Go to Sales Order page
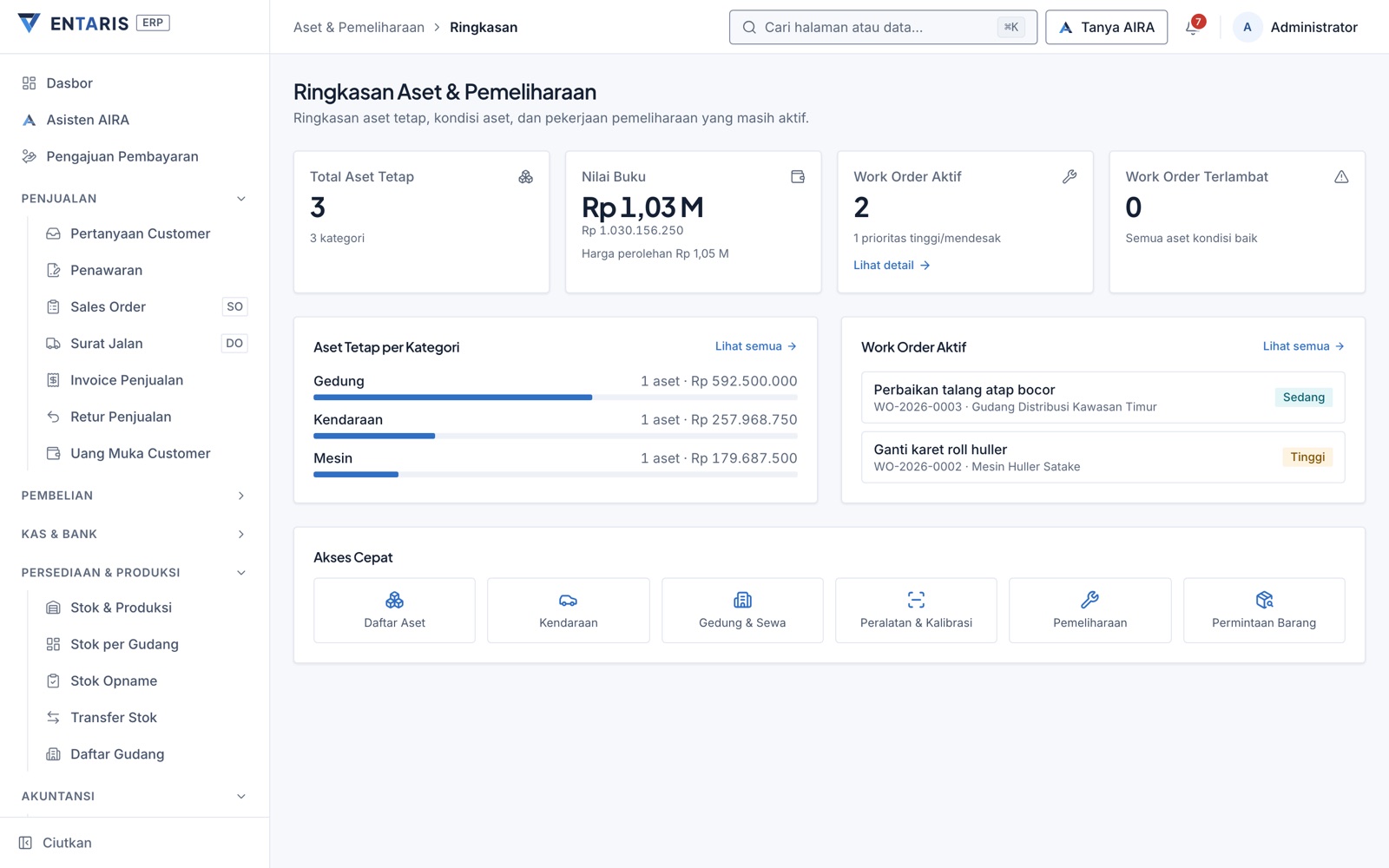Screen dimensions: 1389x868 (x=147, y=306)
